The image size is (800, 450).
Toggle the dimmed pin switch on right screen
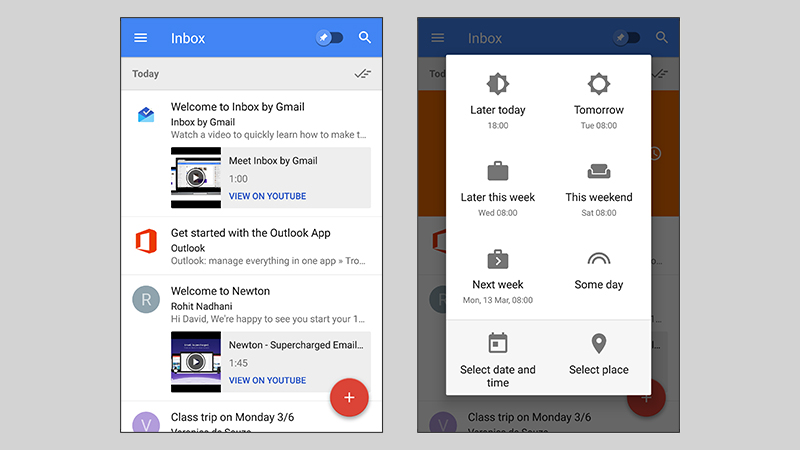point(627,38)
